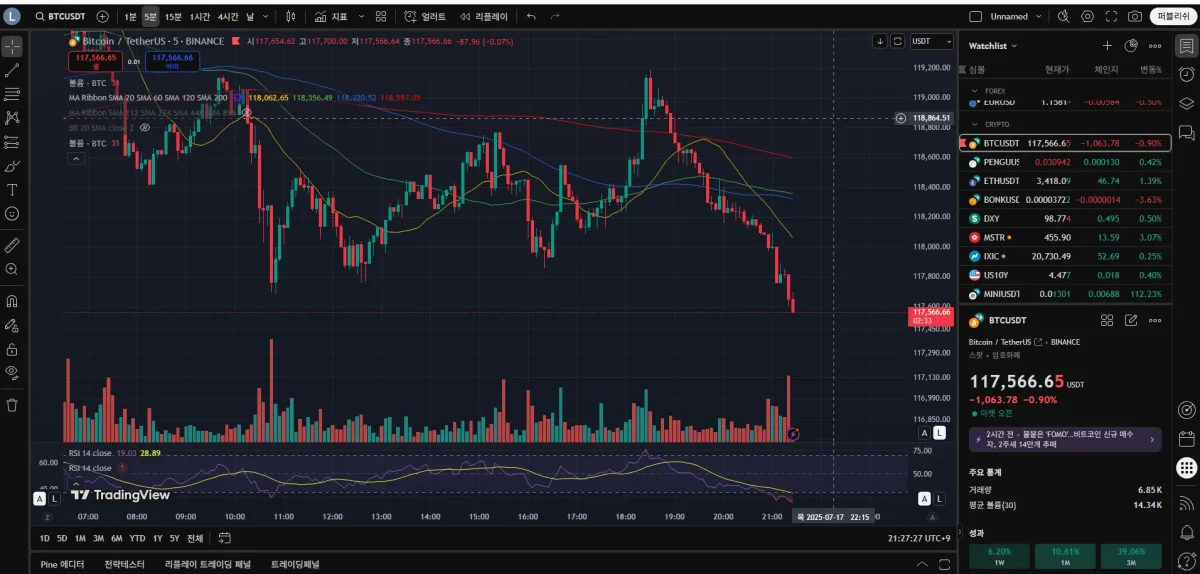Screen dimensions: 1200x574
Task: Hide all drawings with eye icon
Action: pyautogui.click(x=12, y=372)
